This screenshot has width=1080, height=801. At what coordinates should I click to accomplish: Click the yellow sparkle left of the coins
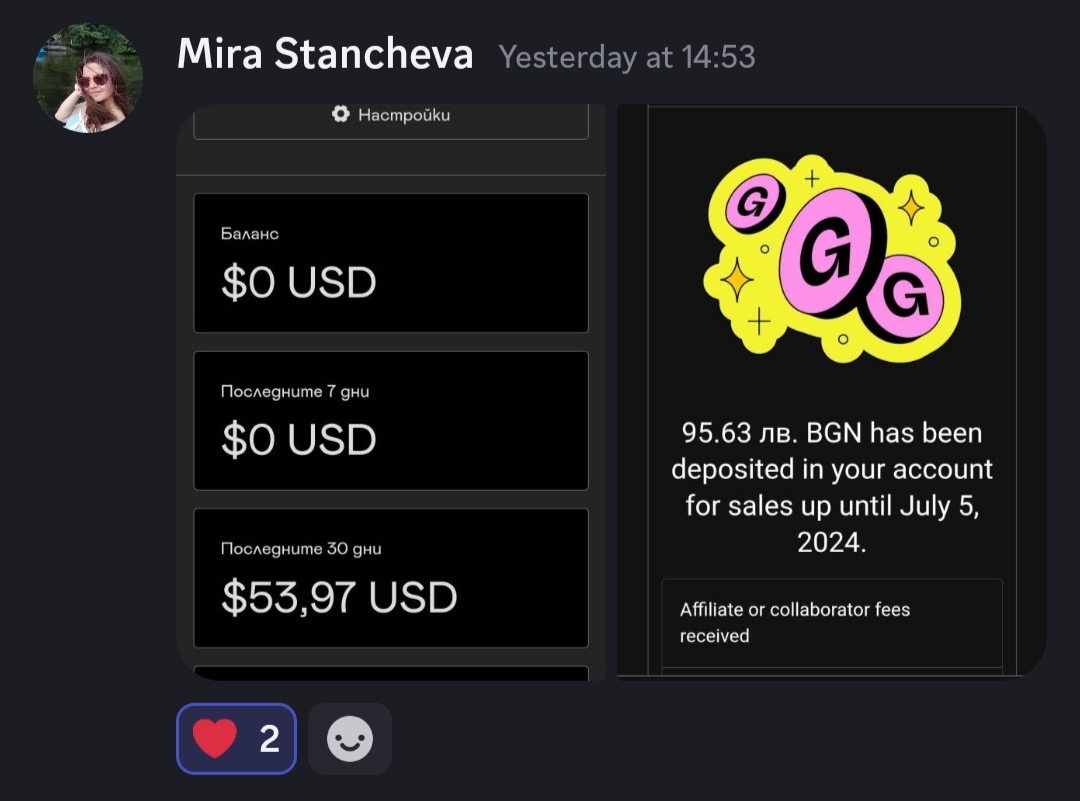point(736,281)
